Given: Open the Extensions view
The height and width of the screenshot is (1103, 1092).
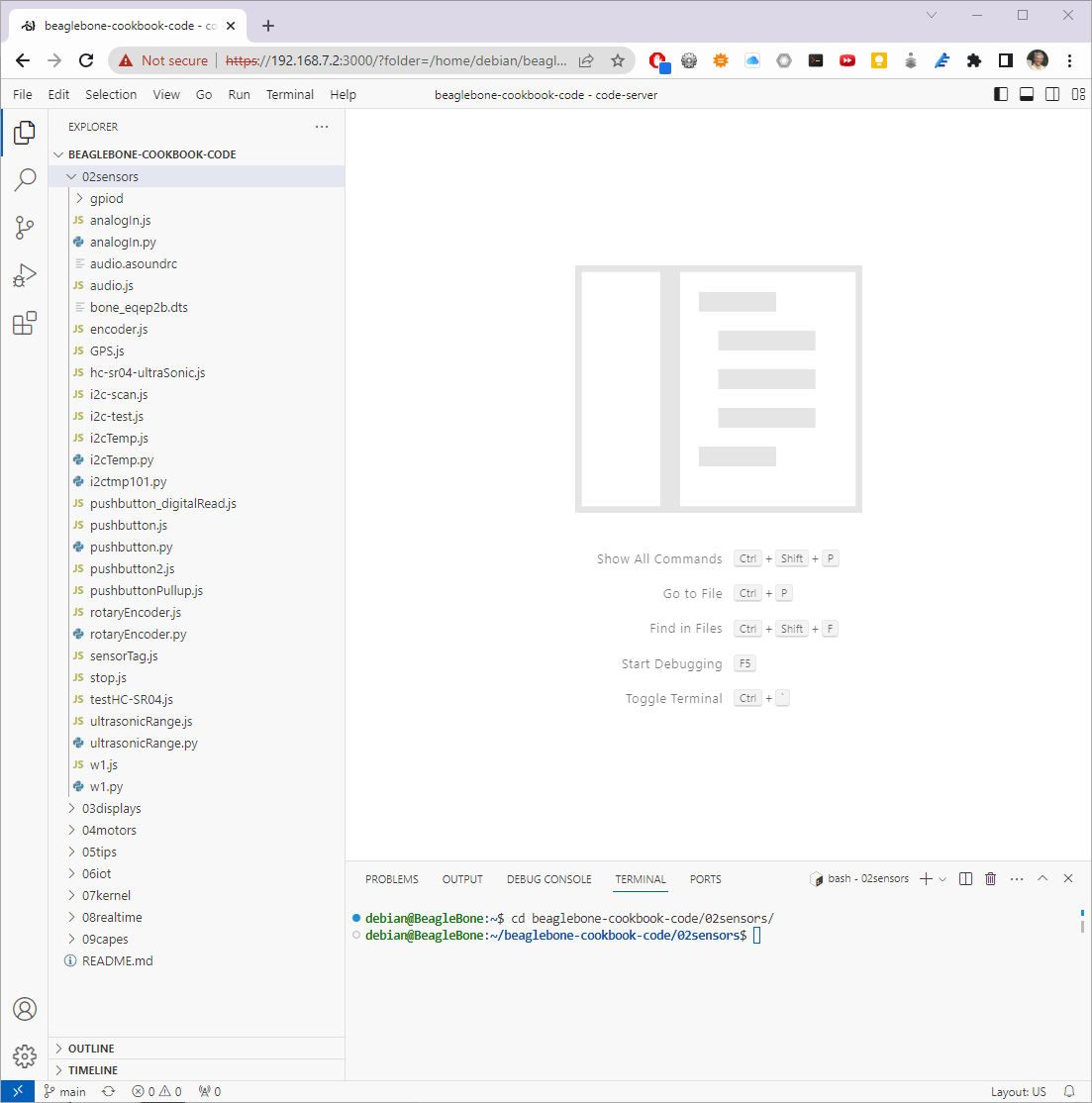Looking at the screenshot, I should click(x=25, y=323).
